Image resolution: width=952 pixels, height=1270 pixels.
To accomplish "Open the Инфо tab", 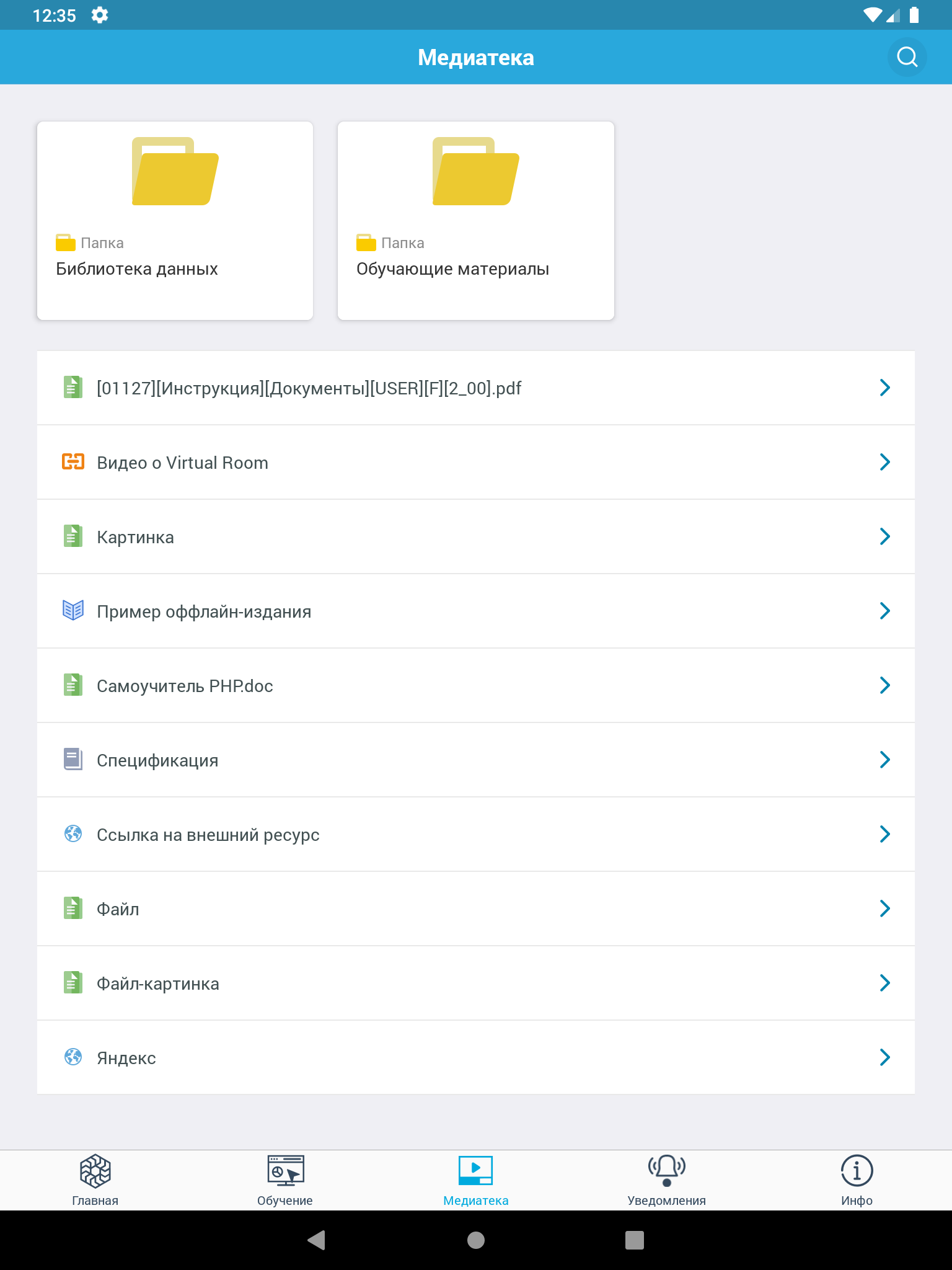I will click(x=857, y=1180).
